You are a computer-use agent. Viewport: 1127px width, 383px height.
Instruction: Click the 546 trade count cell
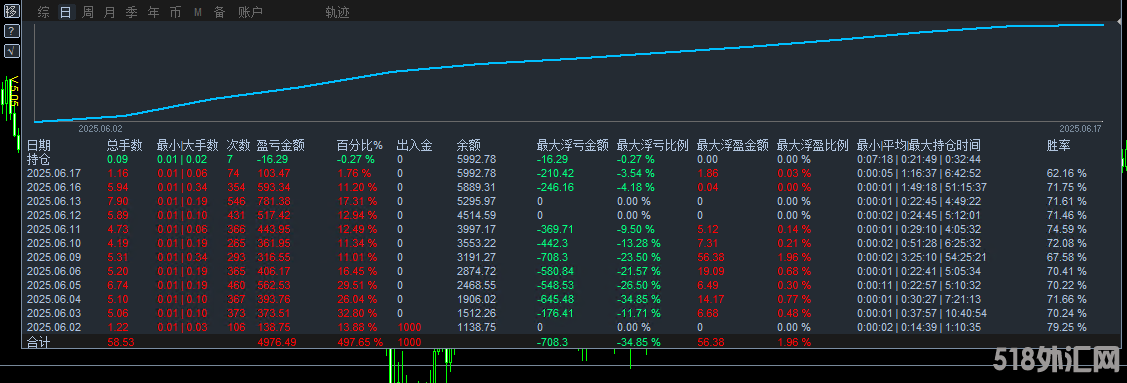pos(236,200)
